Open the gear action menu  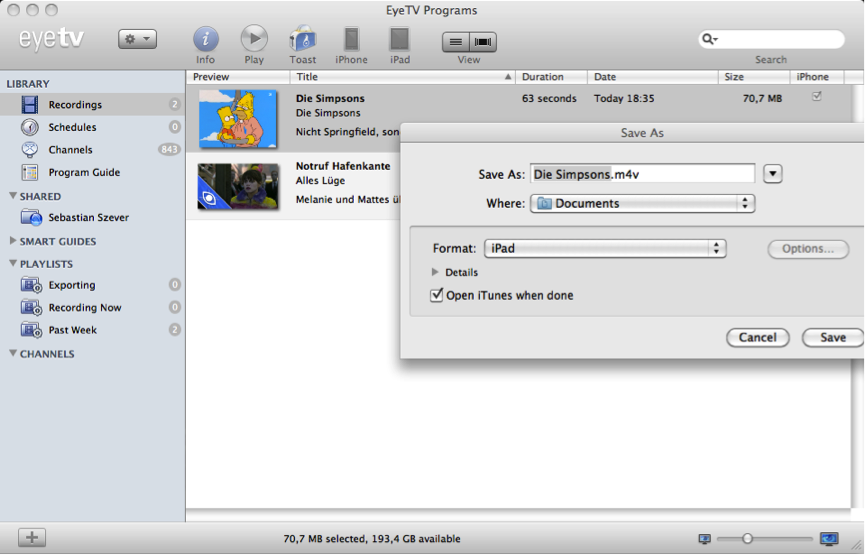(137, 39)
